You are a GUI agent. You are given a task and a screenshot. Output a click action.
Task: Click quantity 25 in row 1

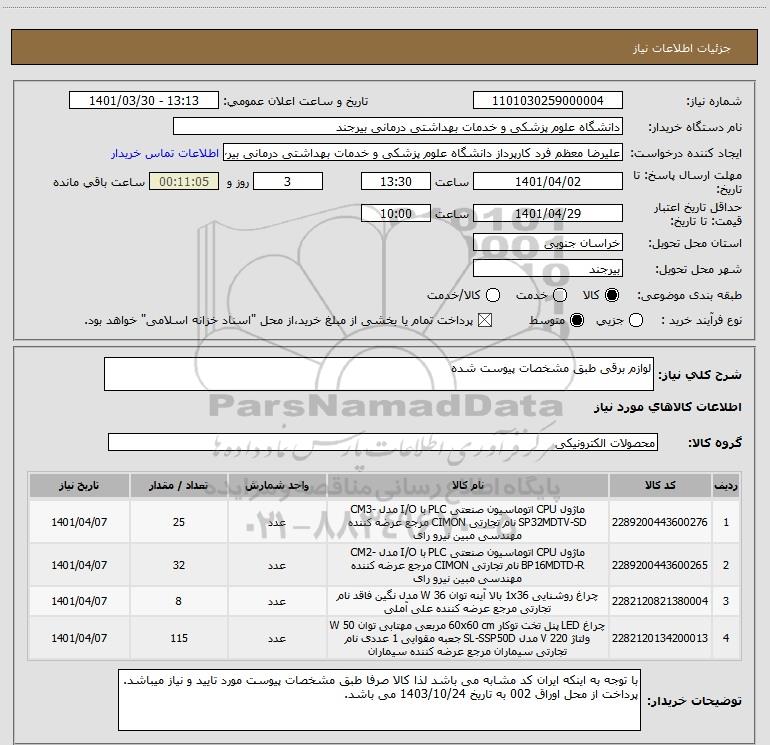(179, 522)
